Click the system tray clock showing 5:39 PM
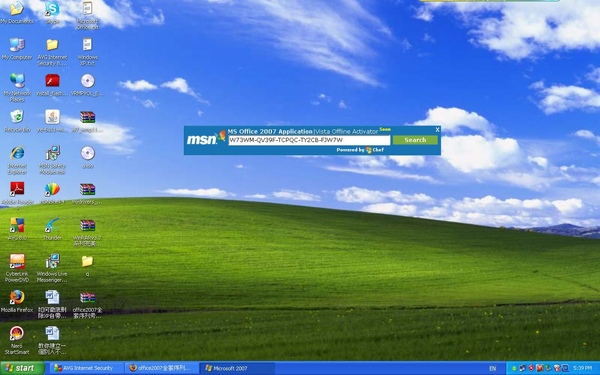The height and width of the screenshot is (375, 600). (583, 368)
